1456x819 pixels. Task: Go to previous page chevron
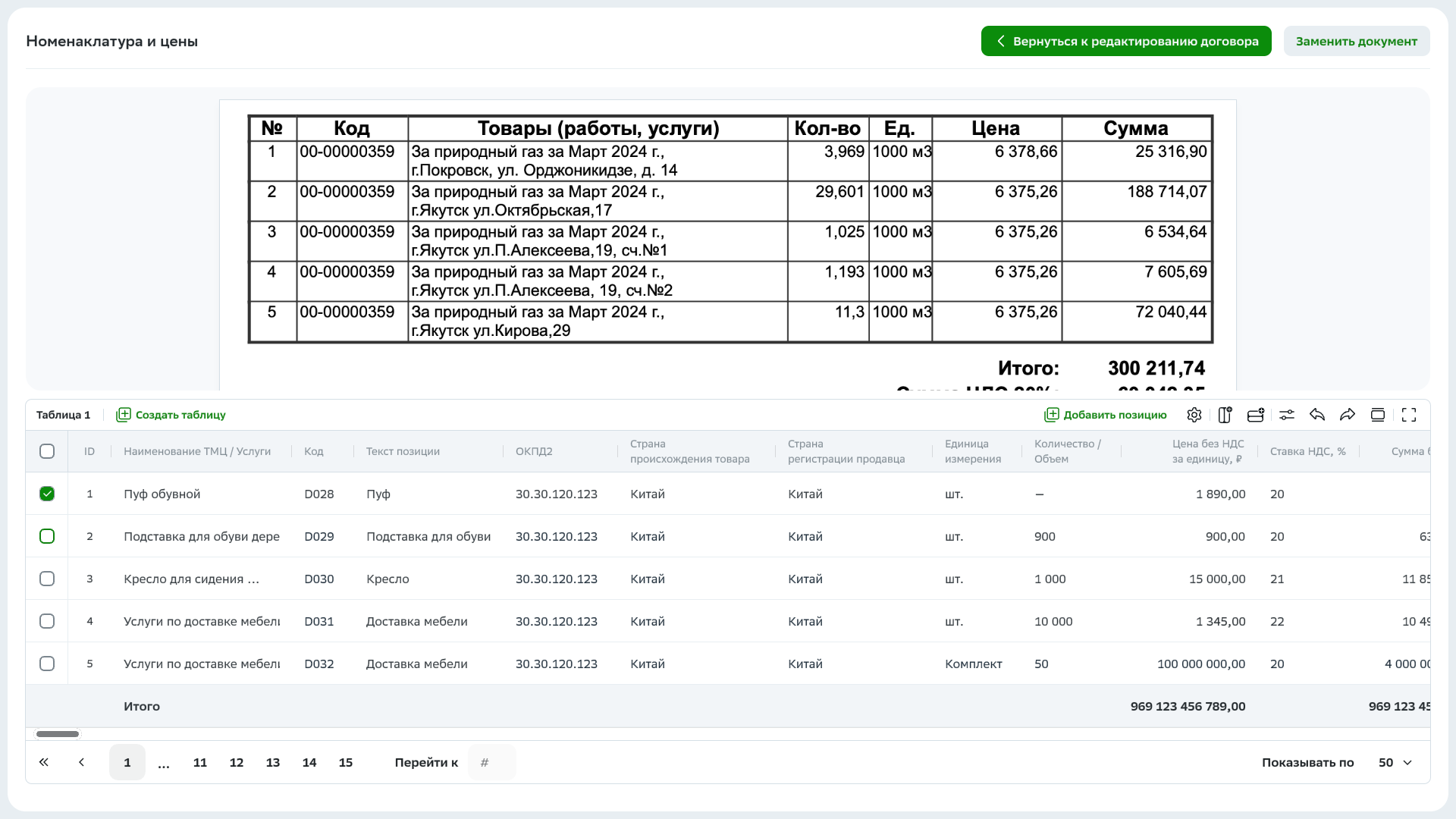[82, 762]
